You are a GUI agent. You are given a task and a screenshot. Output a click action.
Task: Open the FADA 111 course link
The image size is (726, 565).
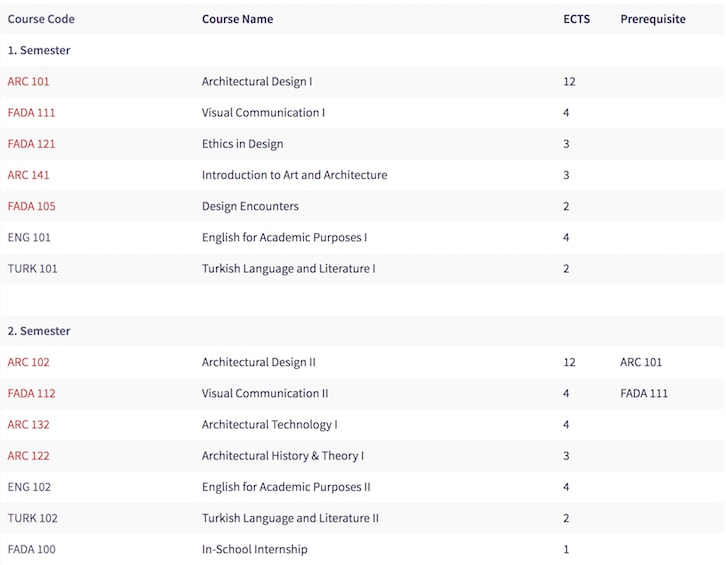click(x=31, y=113)
